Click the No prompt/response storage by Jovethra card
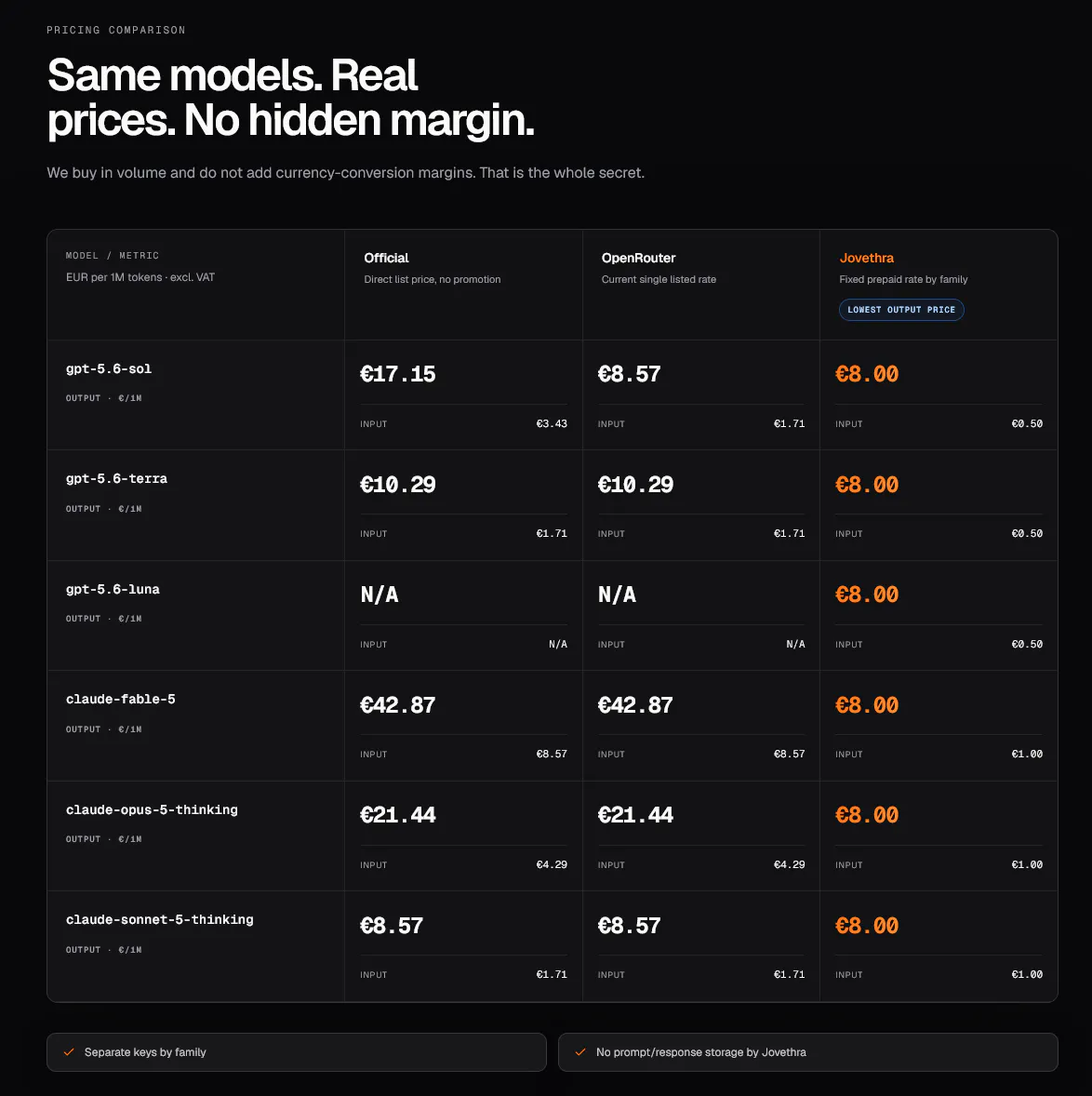Screen dimensions: 1092x1096 point(807,1052)
